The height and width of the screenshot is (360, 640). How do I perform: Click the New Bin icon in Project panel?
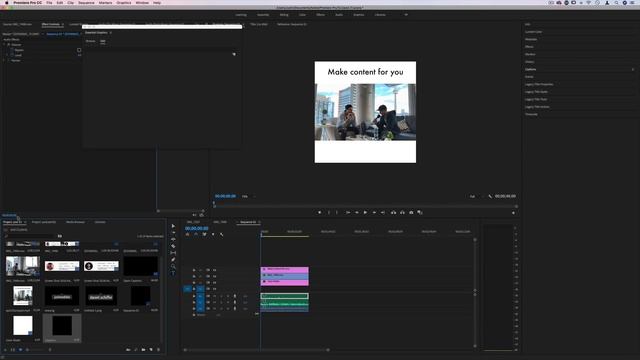(x=143, y=350)
